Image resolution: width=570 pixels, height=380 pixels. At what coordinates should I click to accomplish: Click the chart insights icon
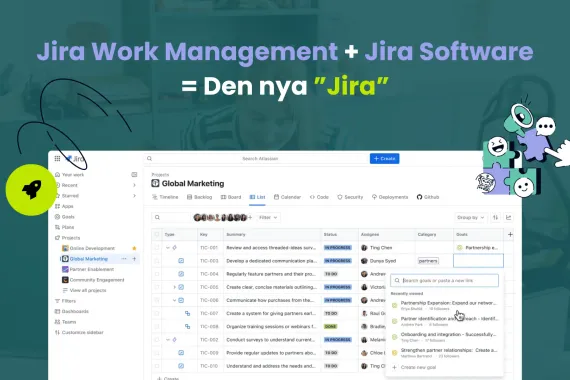[x=509, y=217]
